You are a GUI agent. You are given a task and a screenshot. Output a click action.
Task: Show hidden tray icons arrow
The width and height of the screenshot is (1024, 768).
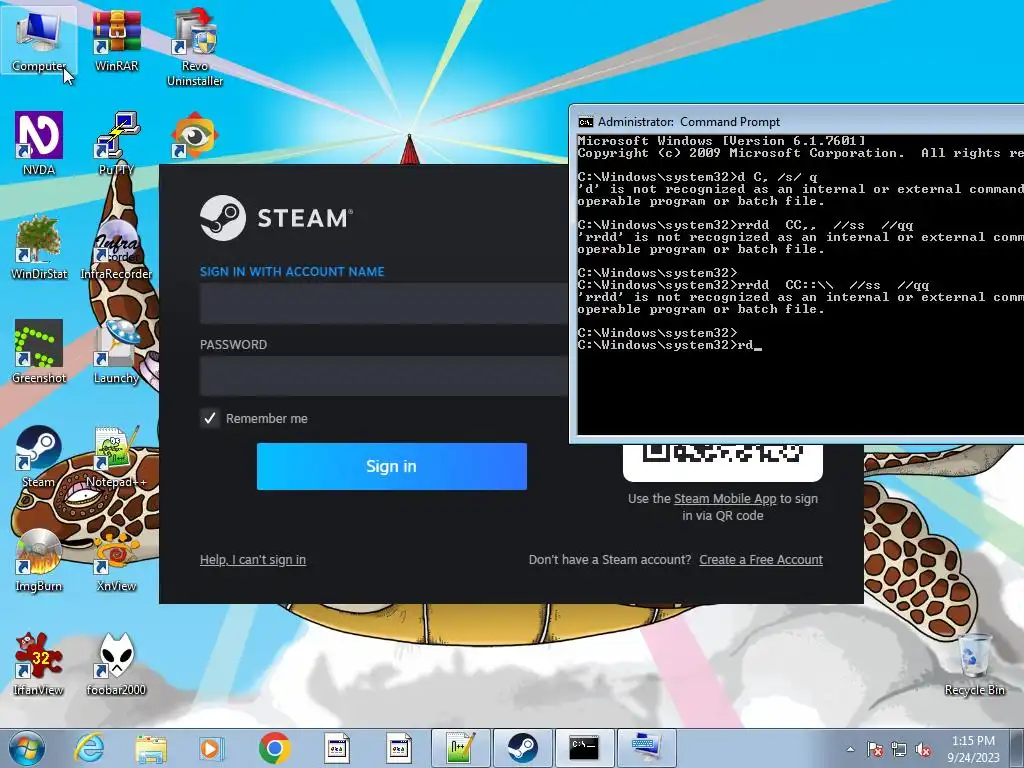tap(850, 749)
